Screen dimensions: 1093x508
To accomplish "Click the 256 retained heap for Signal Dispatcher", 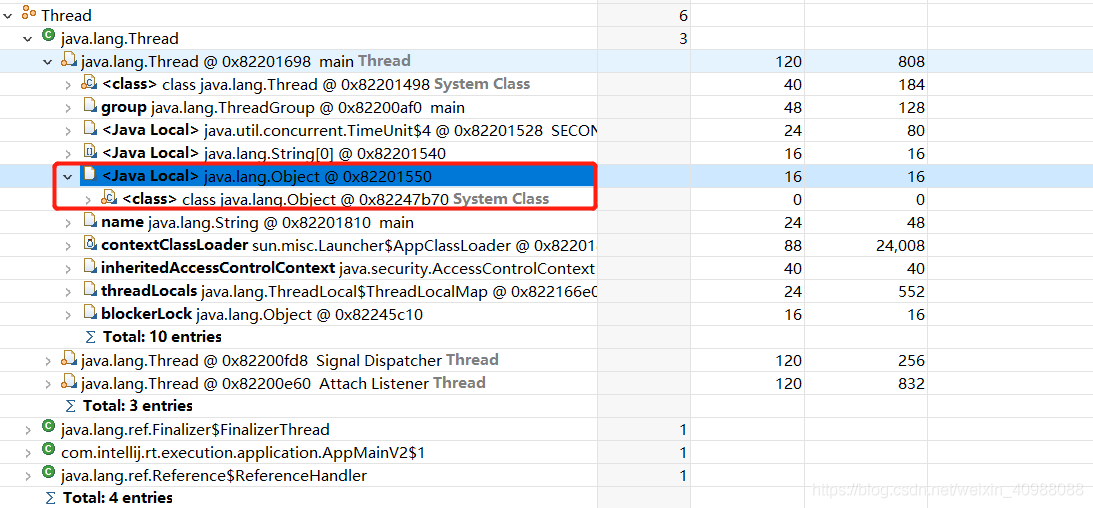I will coord(912,361).
